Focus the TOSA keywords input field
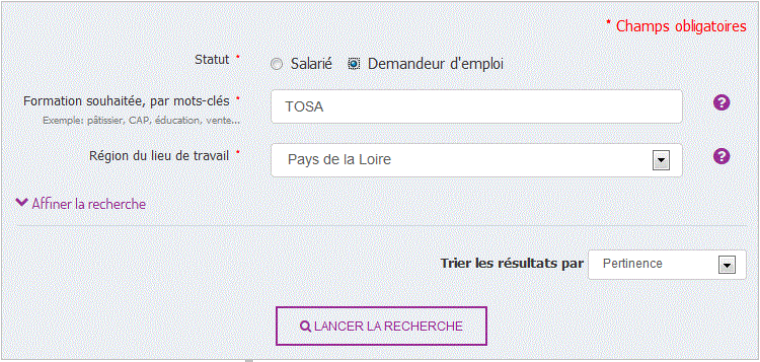The width and height of the screenshot is (760, 362). point(476,107)
